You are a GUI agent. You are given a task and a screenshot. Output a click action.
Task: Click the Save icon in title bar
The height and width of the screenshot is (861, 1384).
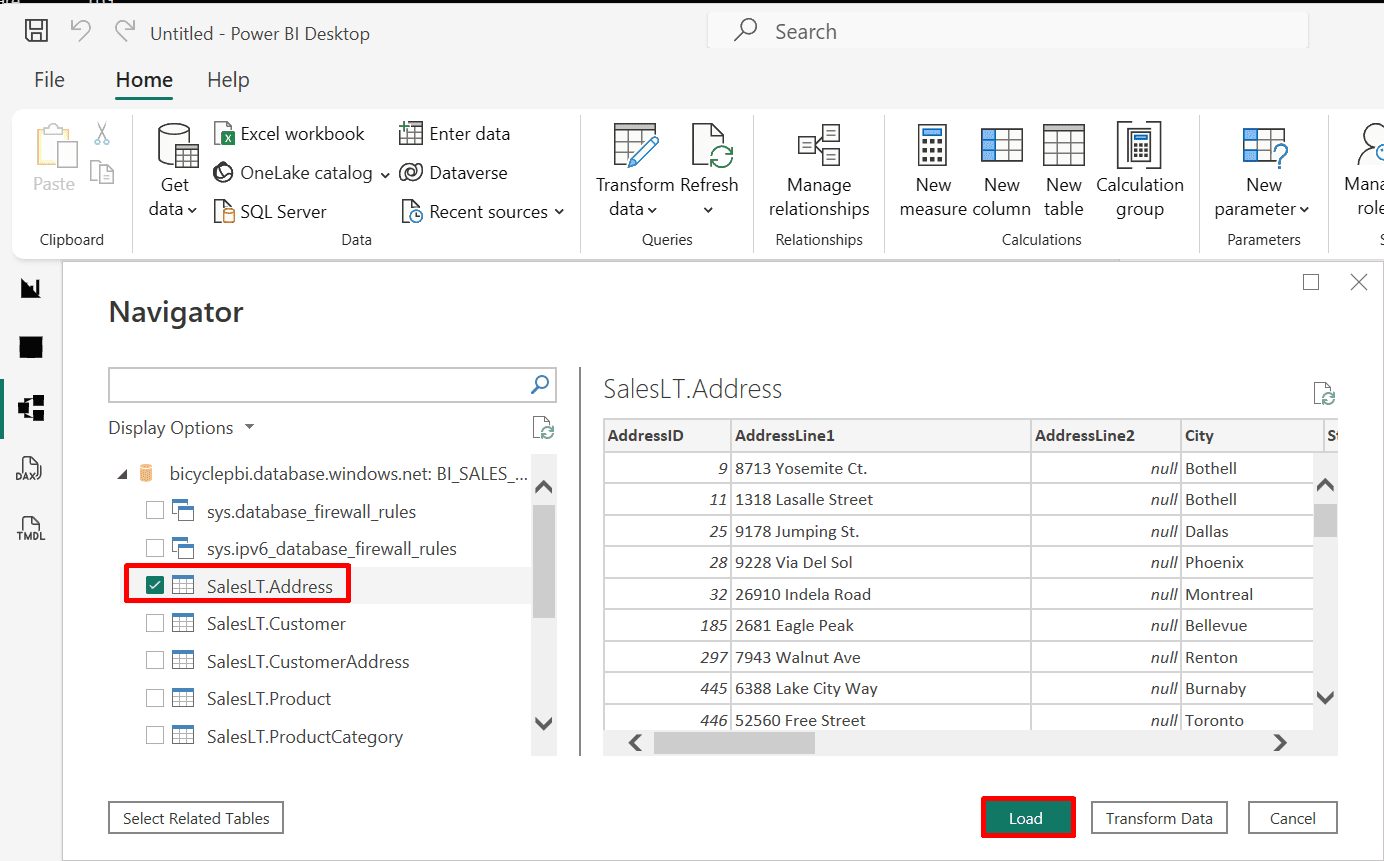36,31
